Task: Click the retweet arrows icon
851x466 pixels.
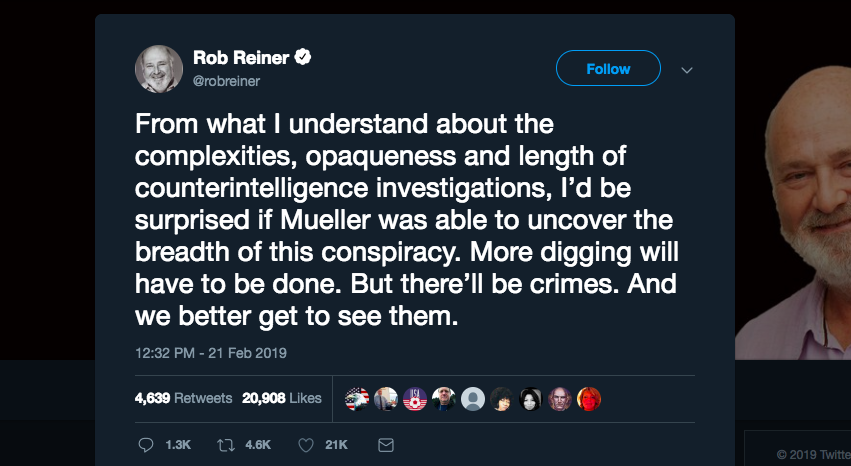Action: click(x=226, y=445)
